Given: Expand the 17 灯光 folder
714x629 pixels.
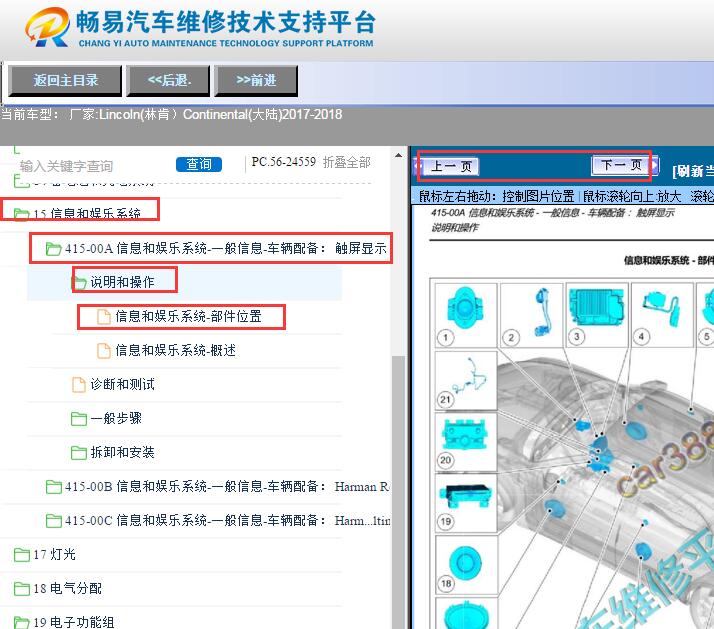Looking at the screenshot, I should pyautogui.click(x=45, y=554).
